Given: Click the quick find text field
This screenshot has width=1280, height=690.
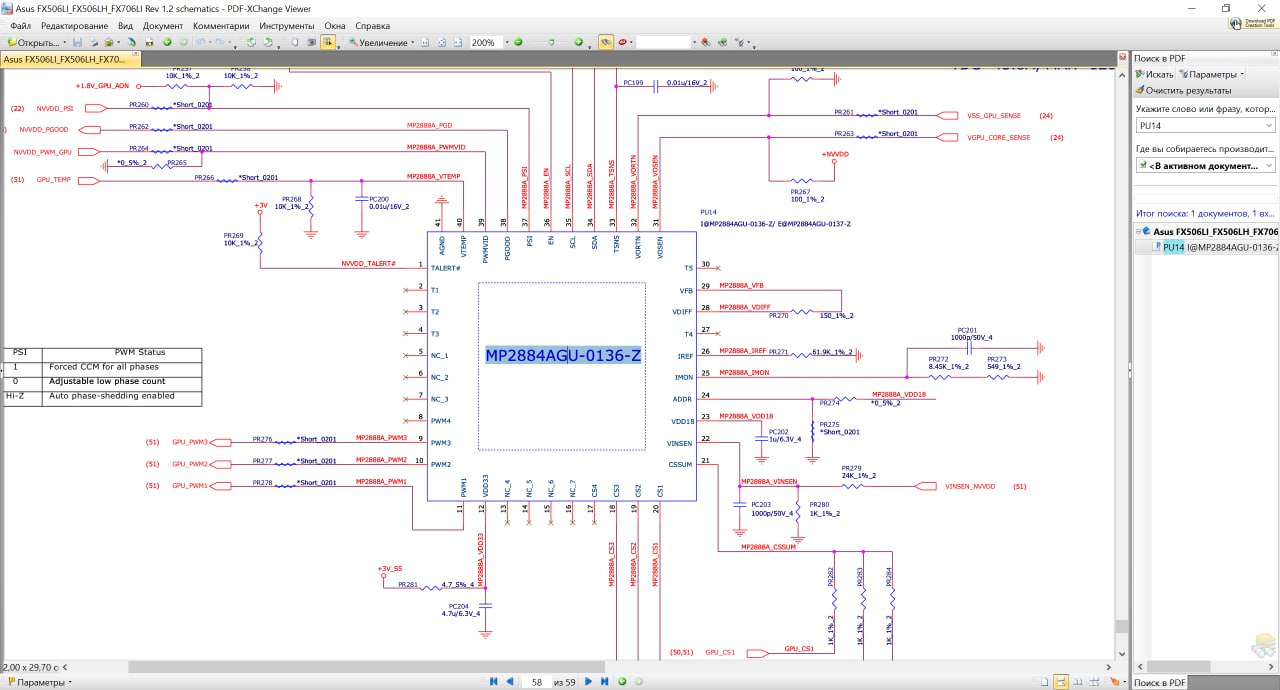Looking at the screenshot, I should [x=664, y=43].
